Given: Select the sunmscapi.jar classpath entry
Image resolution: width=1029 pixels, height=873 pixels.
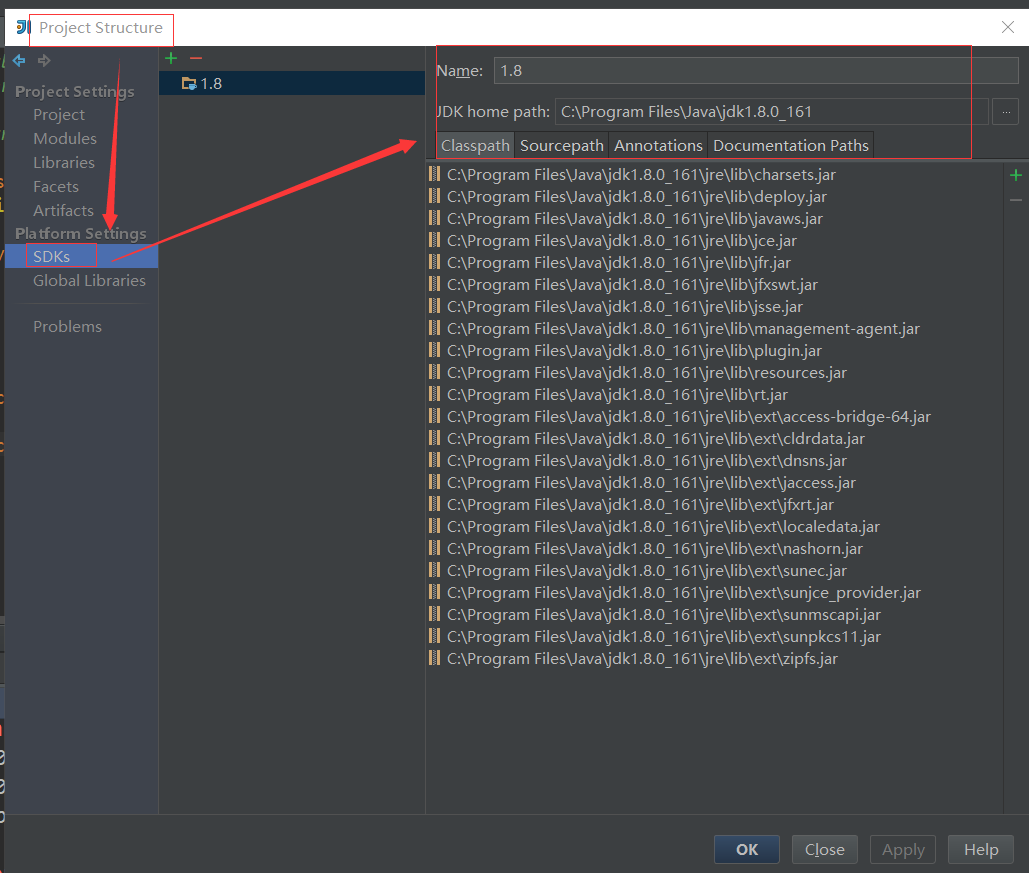Looking at the screenshot, I should [663, 614].
